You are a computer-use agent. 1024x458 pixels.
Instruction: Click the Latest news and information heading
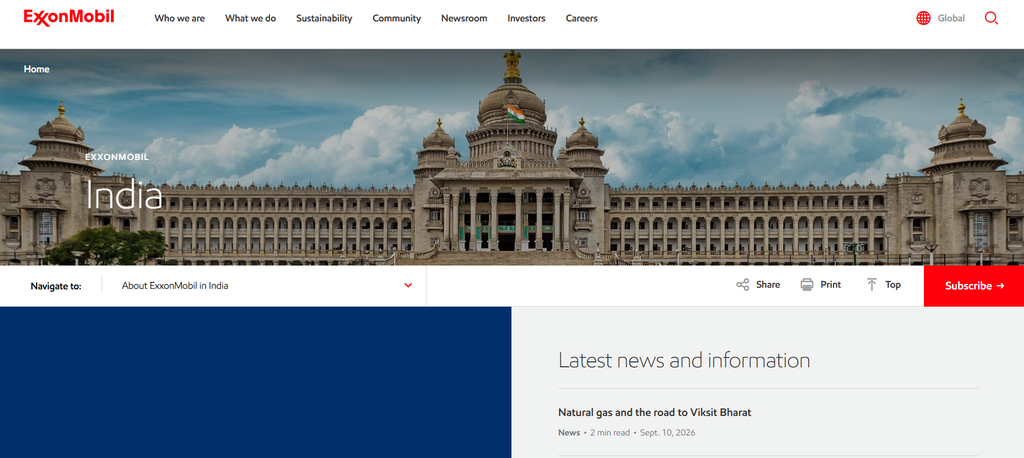pos(684,360)
